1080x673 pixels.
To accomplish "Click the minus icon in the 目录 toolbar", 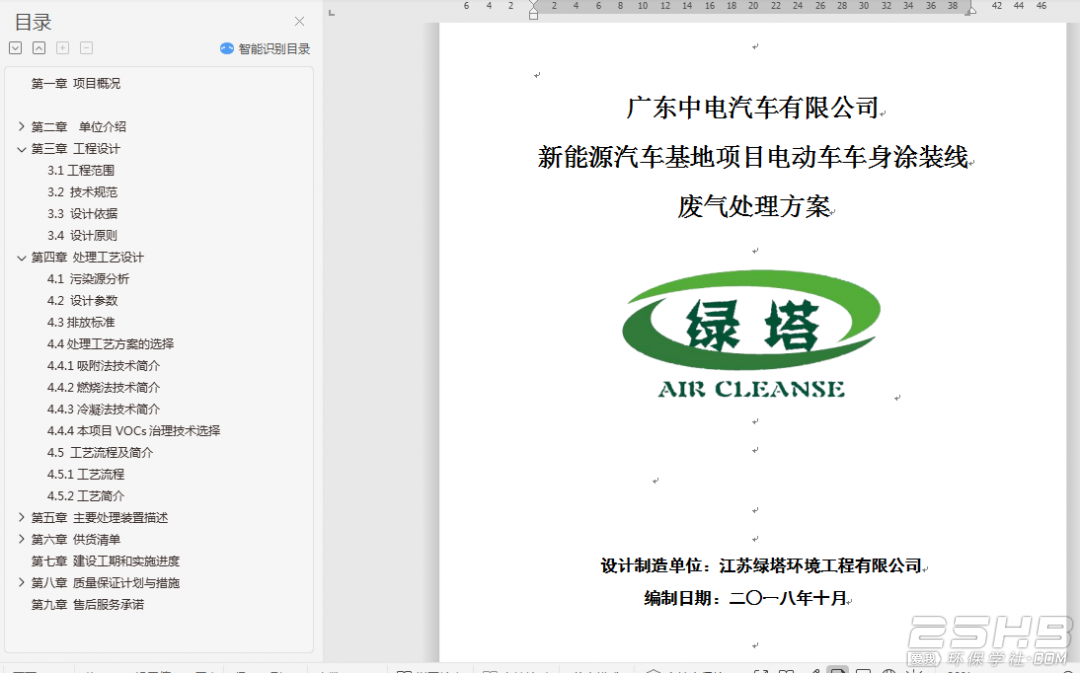I will coord(86,48).
